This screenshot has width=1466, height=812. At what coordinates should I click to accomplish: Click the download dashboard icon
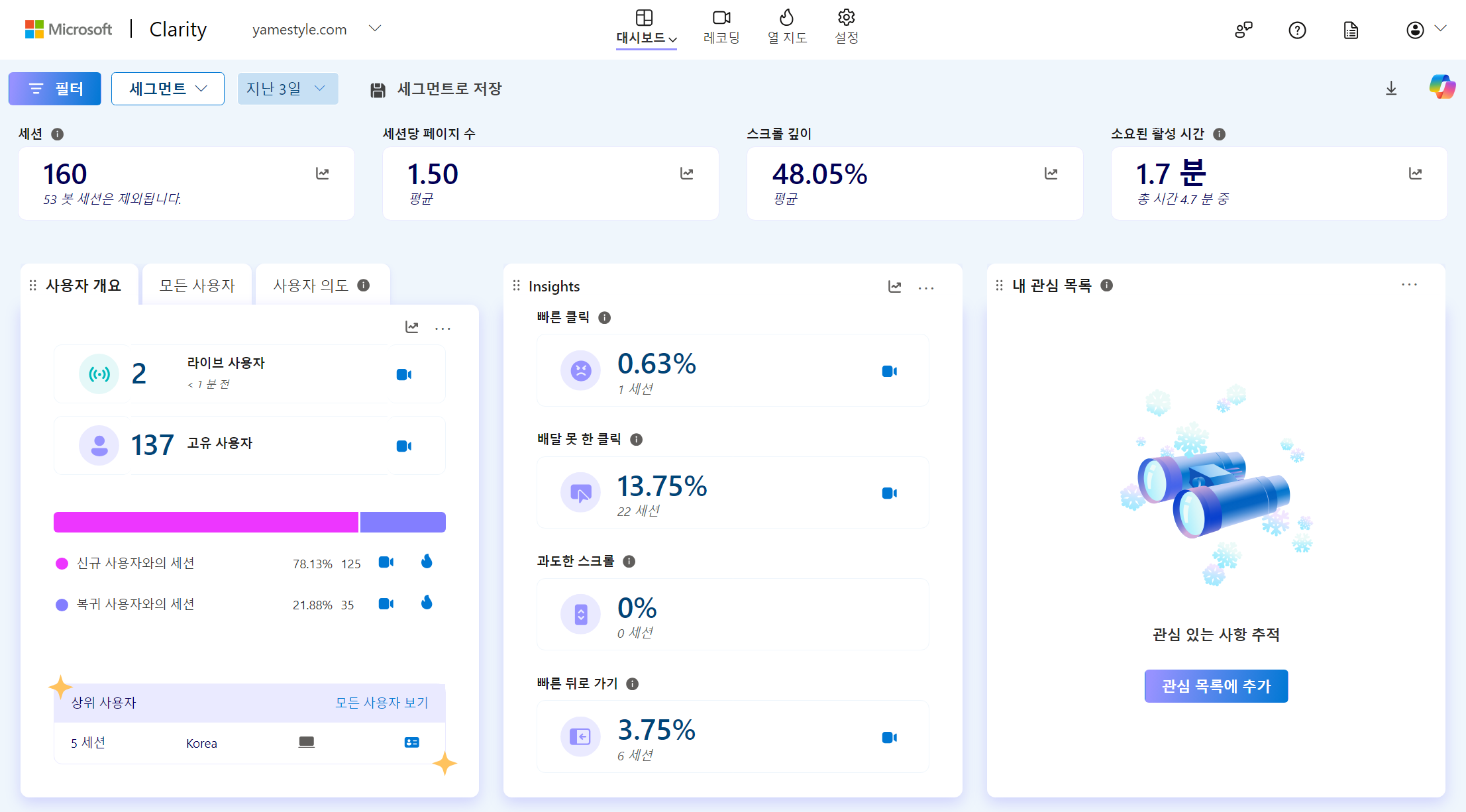(1391, 89)
